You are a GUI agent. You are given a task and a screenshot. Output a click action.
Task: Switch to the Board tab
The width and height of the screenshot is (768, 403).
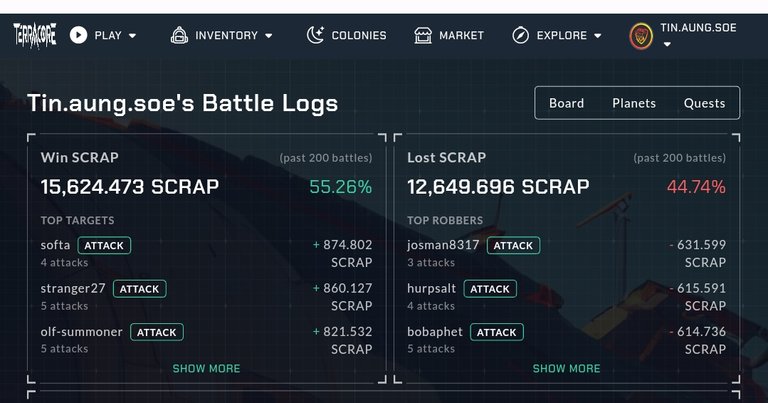point(566,103)
